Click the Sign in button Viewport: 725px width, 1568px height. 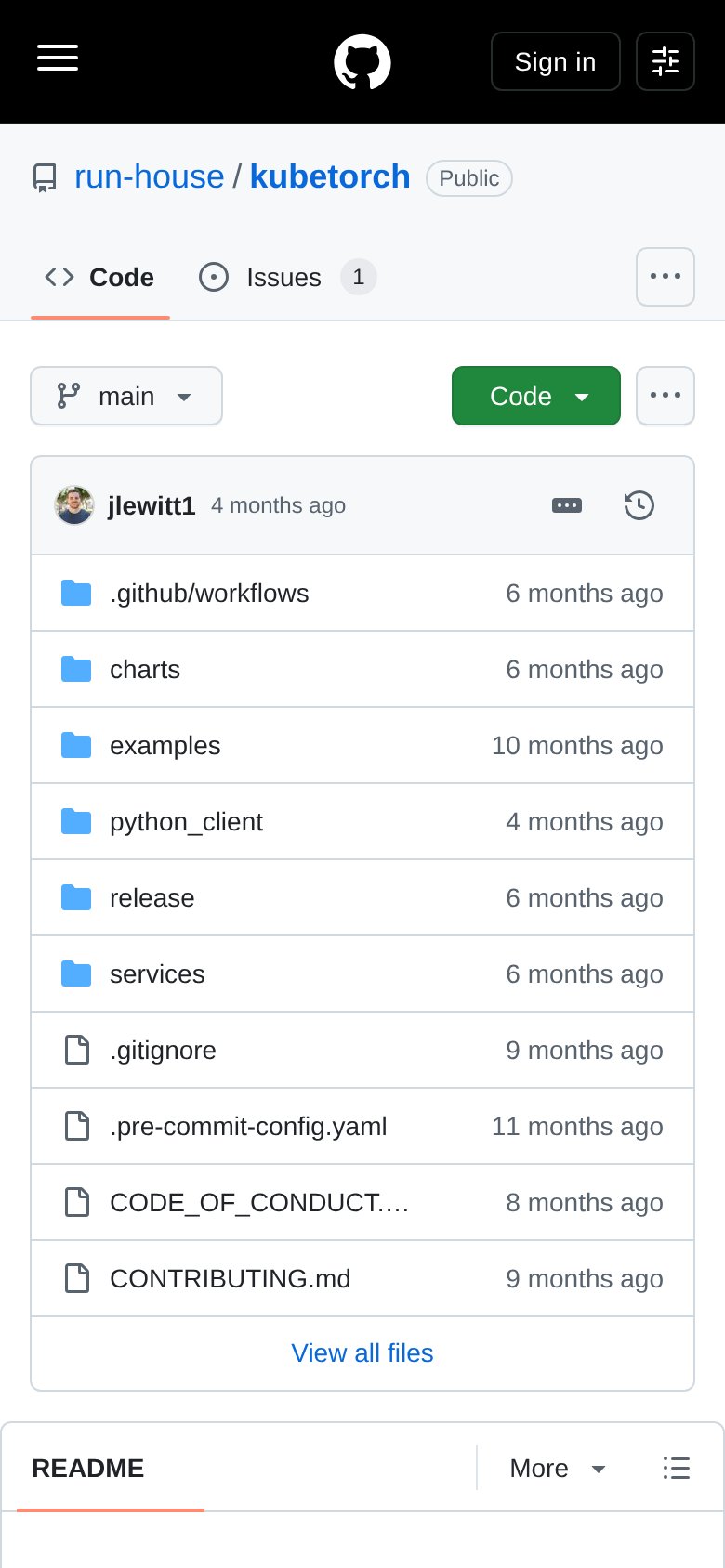coord(556,61)
